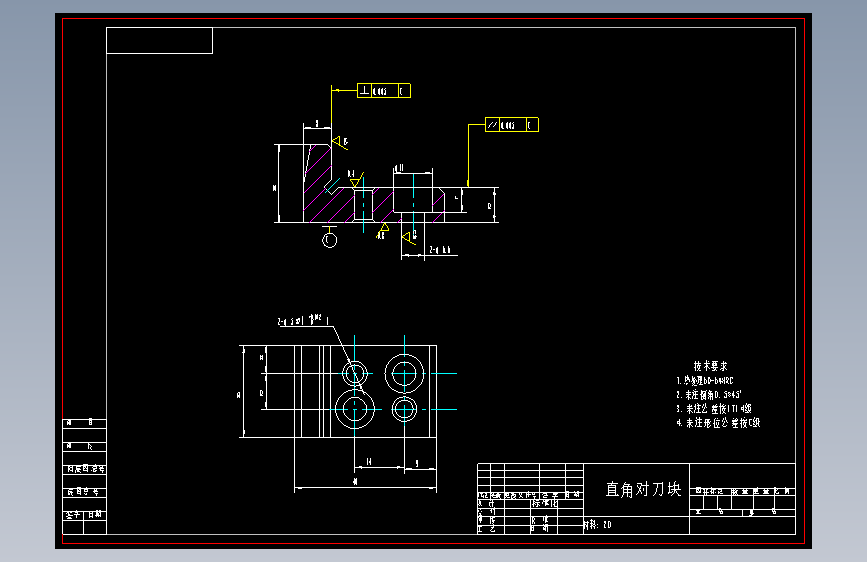Pick the yellow perpendicularity tolerance frame
Screen dimensions: 867x562
384,91
